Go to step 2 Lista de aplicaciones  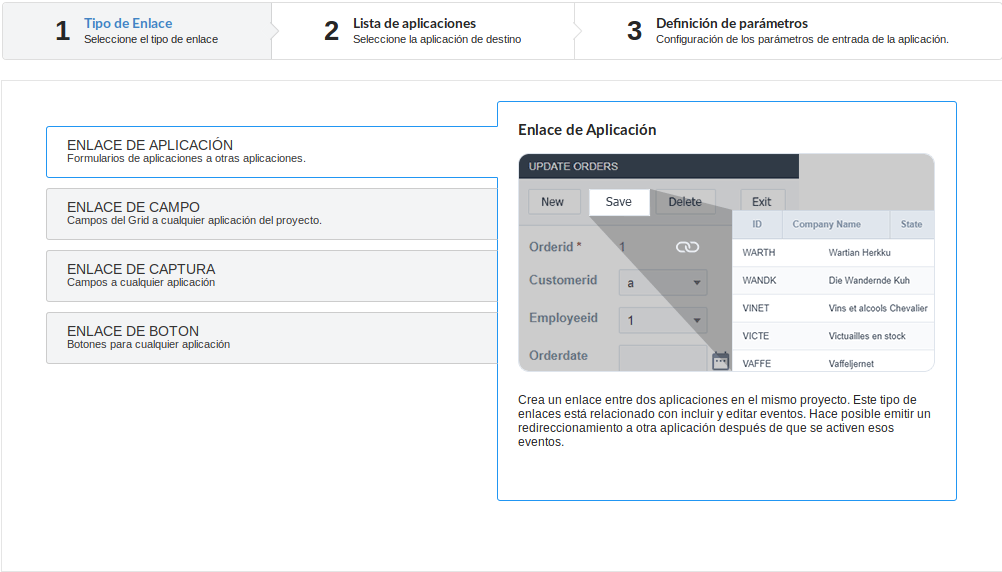[422, 31]
